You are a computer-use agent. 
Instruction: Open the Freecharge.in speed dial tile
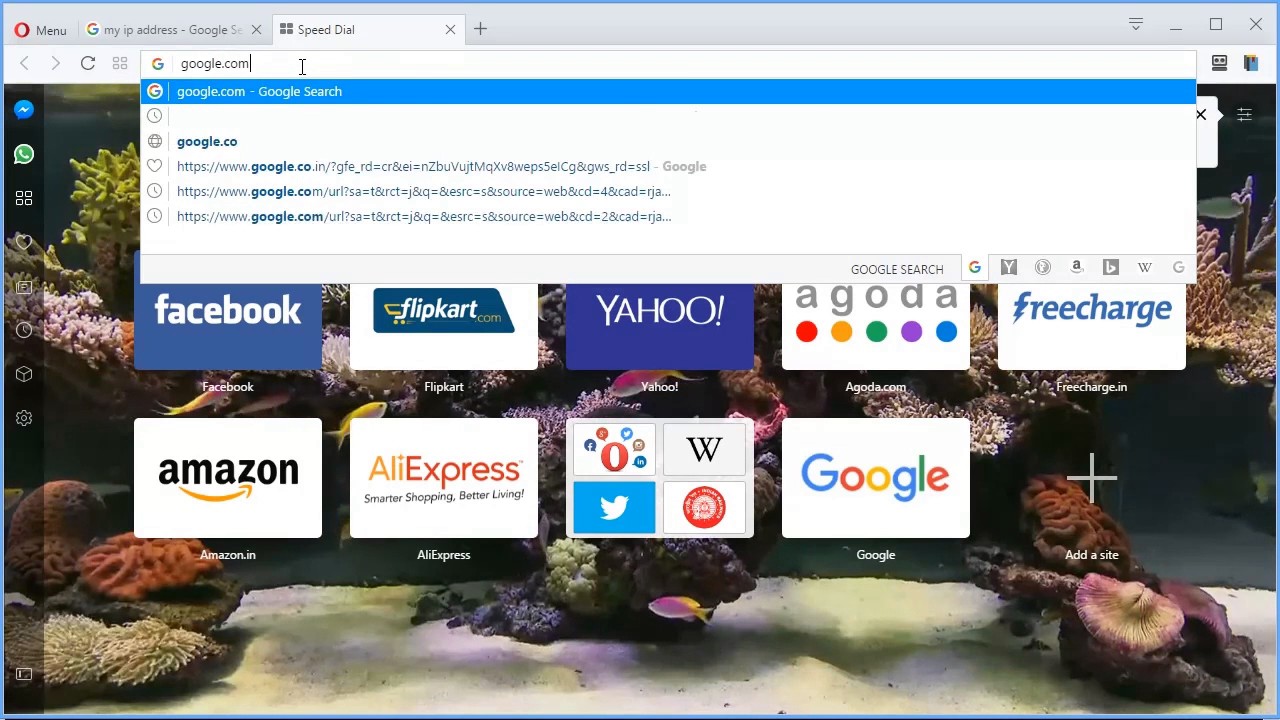point(1092,326)
